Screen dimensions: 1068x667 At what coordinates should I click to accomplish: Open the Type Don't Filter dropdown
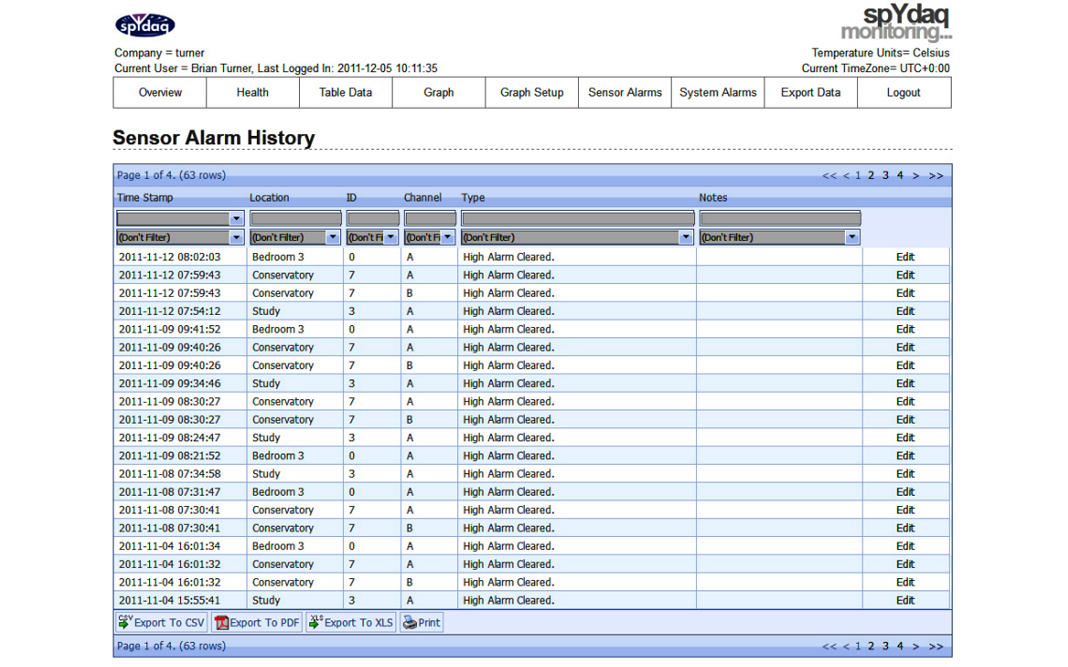[685, 238]
